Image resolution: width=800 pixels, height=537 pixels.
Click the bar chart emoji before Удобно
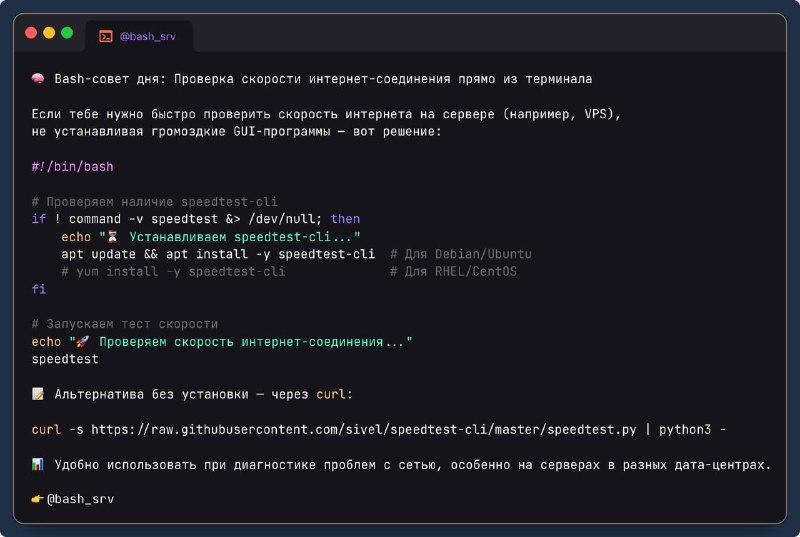(38, 464)
